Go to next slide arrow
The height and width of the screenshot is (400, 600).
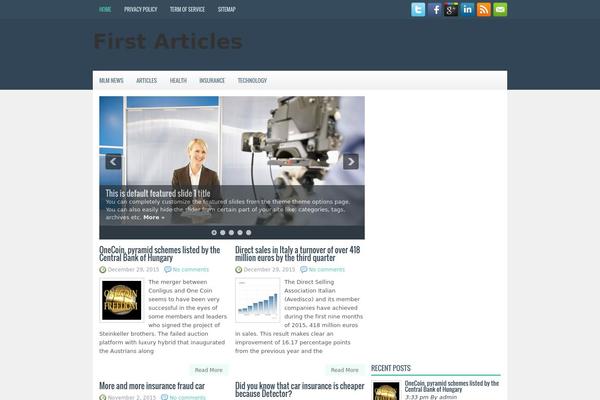click(x=351, y=162)
